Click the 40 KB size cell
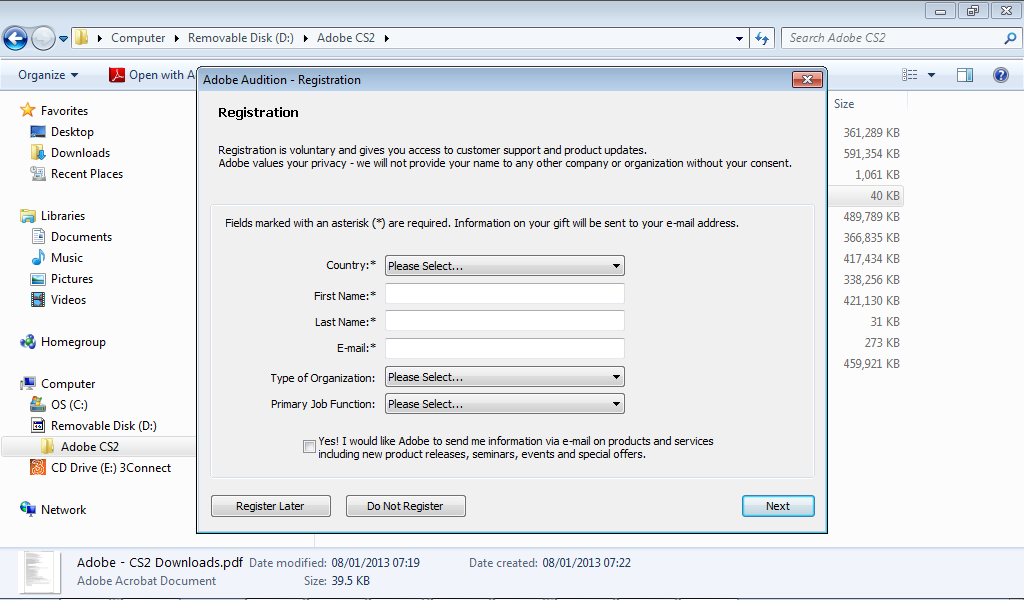 [x=884, y=196]
